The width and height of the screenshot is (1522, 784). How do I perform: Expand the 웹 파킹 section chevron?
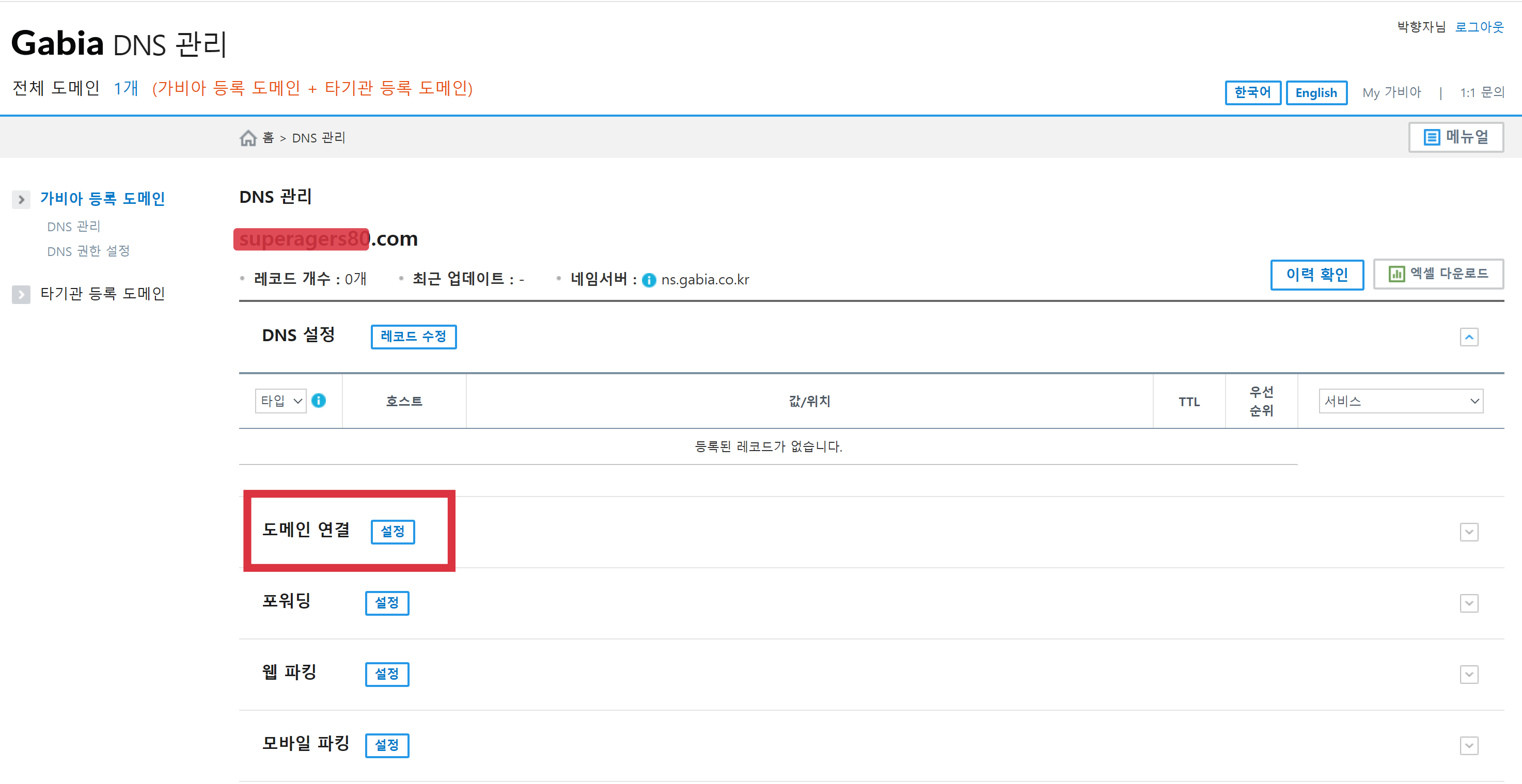pyautogui.click(x=1469, y=674)
